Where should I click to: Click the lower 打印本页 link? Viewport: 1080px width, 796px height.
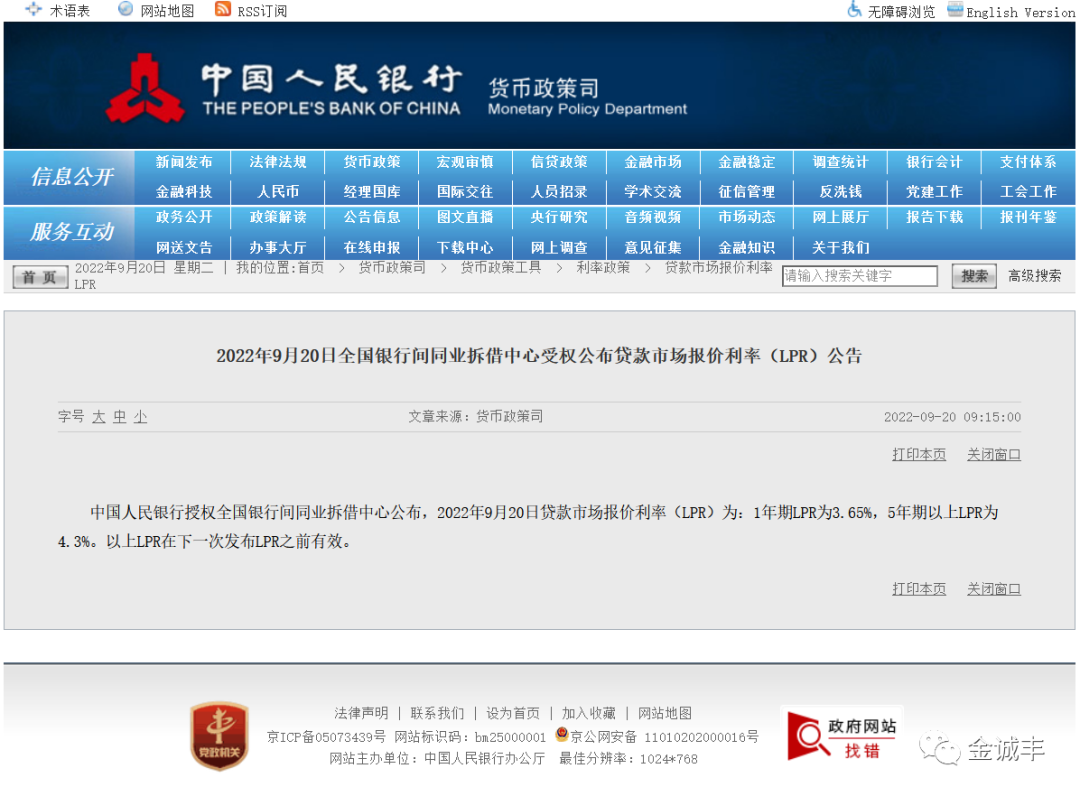click(x=919, y=589)
